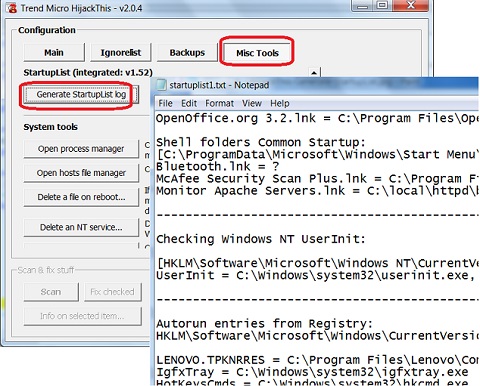Click the 'UserInit = C:\Windows\system32\userinit.exe' line
The height and width of the screenshot is (386, 480).
tap(316, 275)
